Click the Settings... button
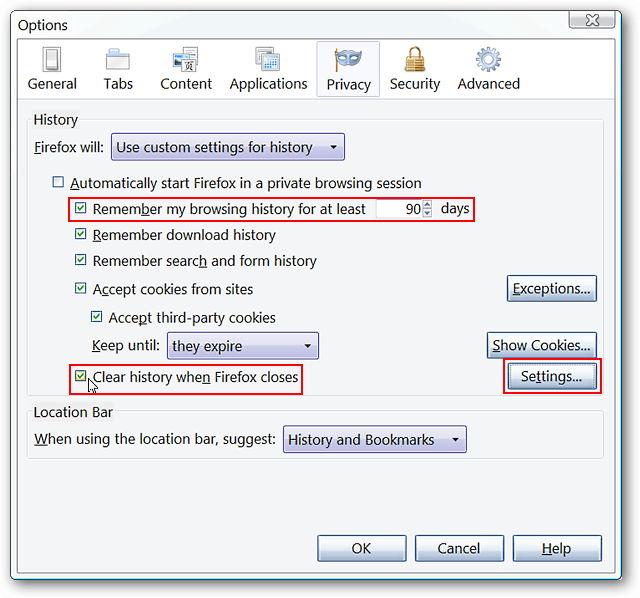Screen dimensions: 640x598 click(x=551, y=377)
